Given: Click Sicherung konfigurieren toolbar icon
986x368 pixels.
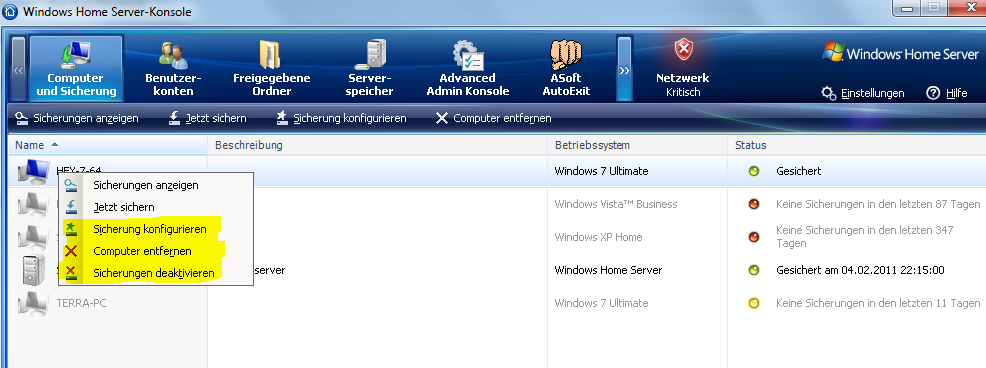Looking at the screenshot, I should [282, 118].
